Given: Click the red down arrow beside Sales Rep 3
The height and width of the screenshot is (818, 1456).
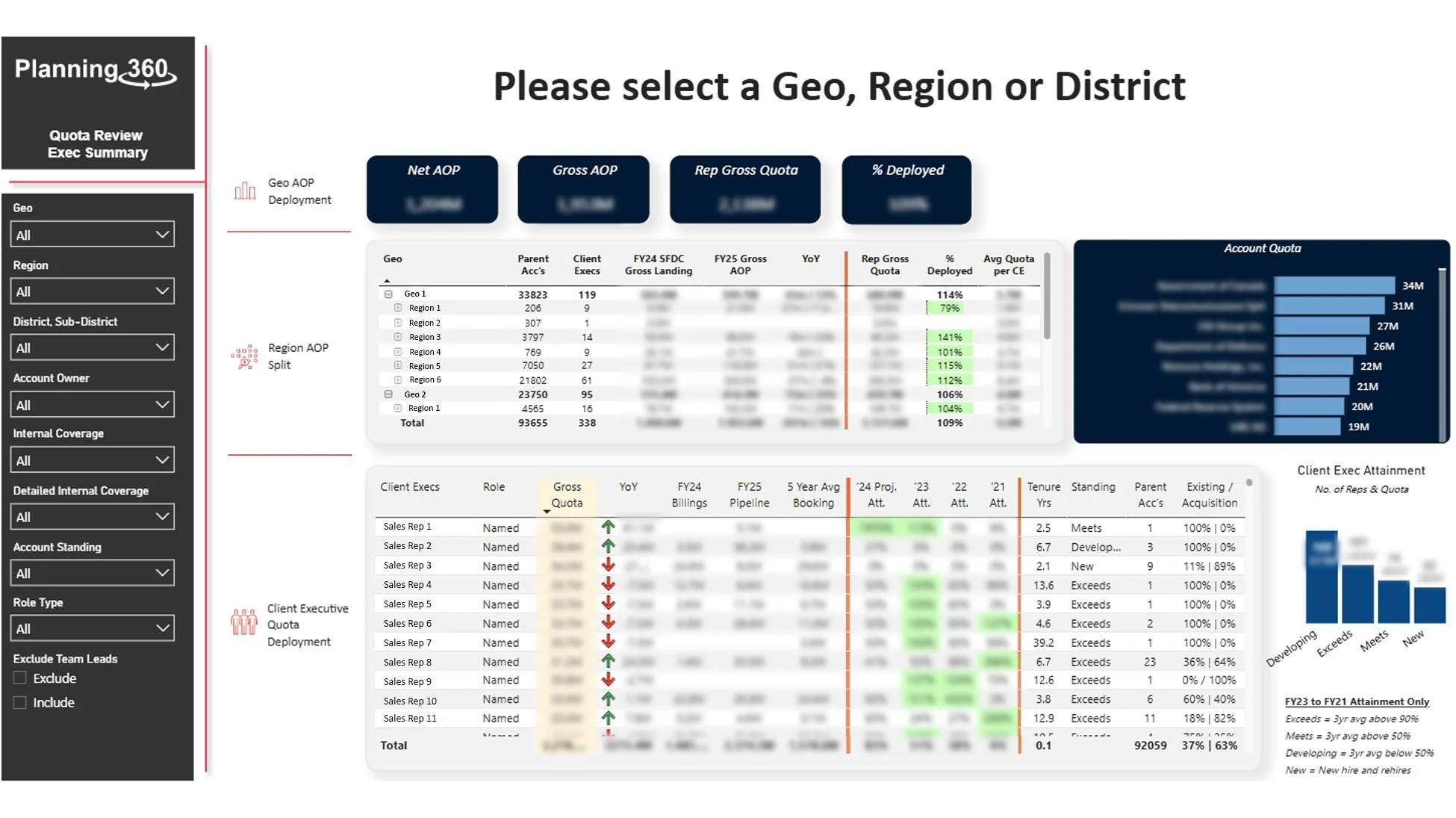Looking at the screenshot, I should [608, 565].
